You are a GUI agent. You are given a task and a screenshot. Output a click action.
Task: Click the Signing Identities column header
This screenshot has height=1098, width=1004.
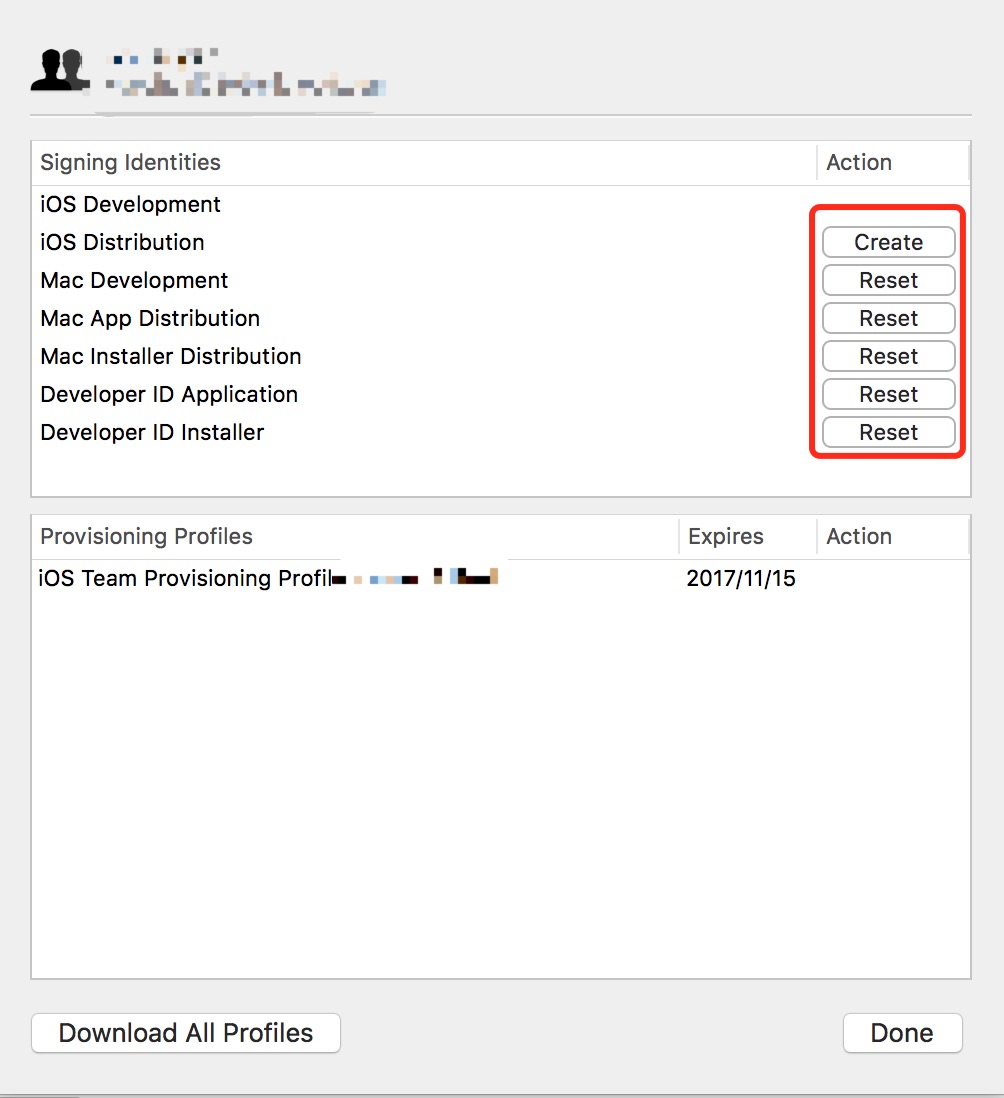[x=131, y=162]
